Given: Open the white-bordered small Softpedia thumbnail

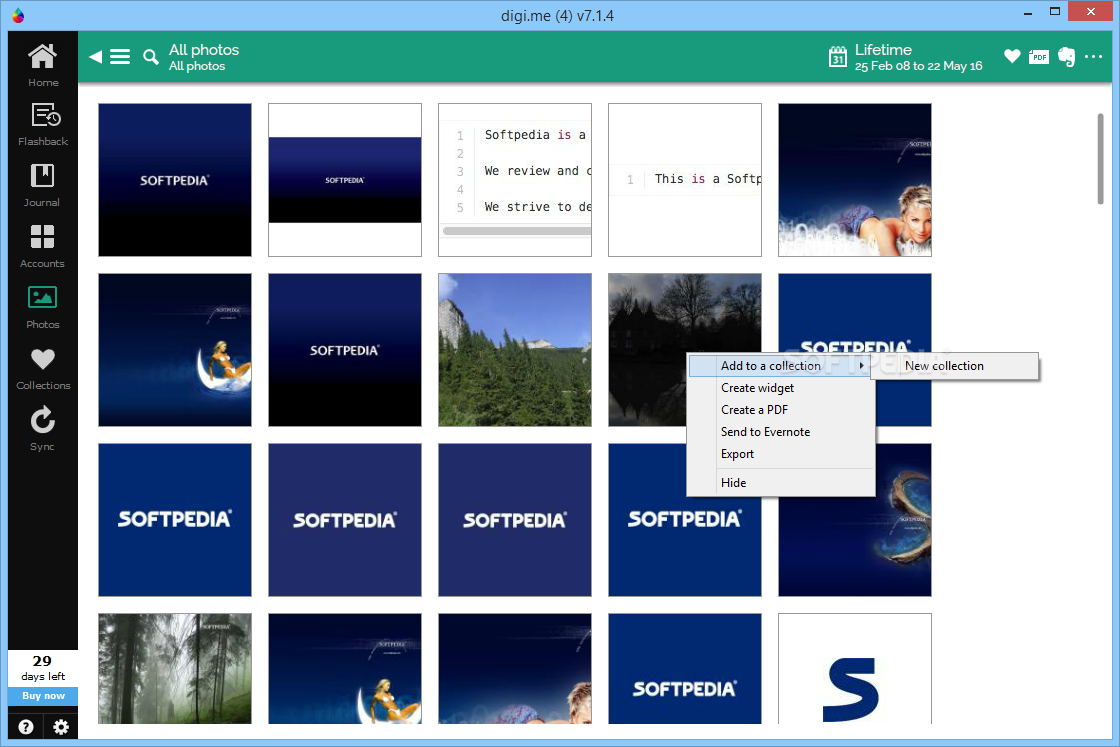Looking at the screenshot, I should 345,180.
